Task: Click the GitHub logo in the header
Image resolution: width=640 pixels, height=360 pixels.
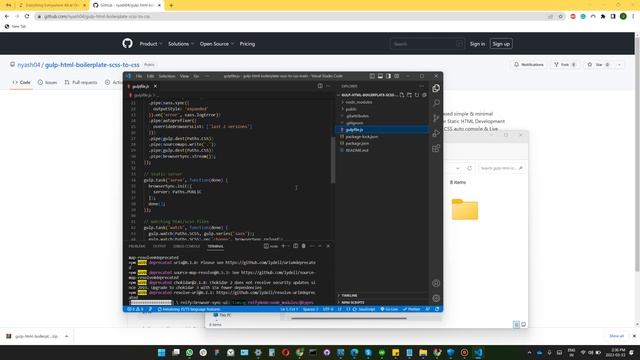Action: (x=127, y=44)
